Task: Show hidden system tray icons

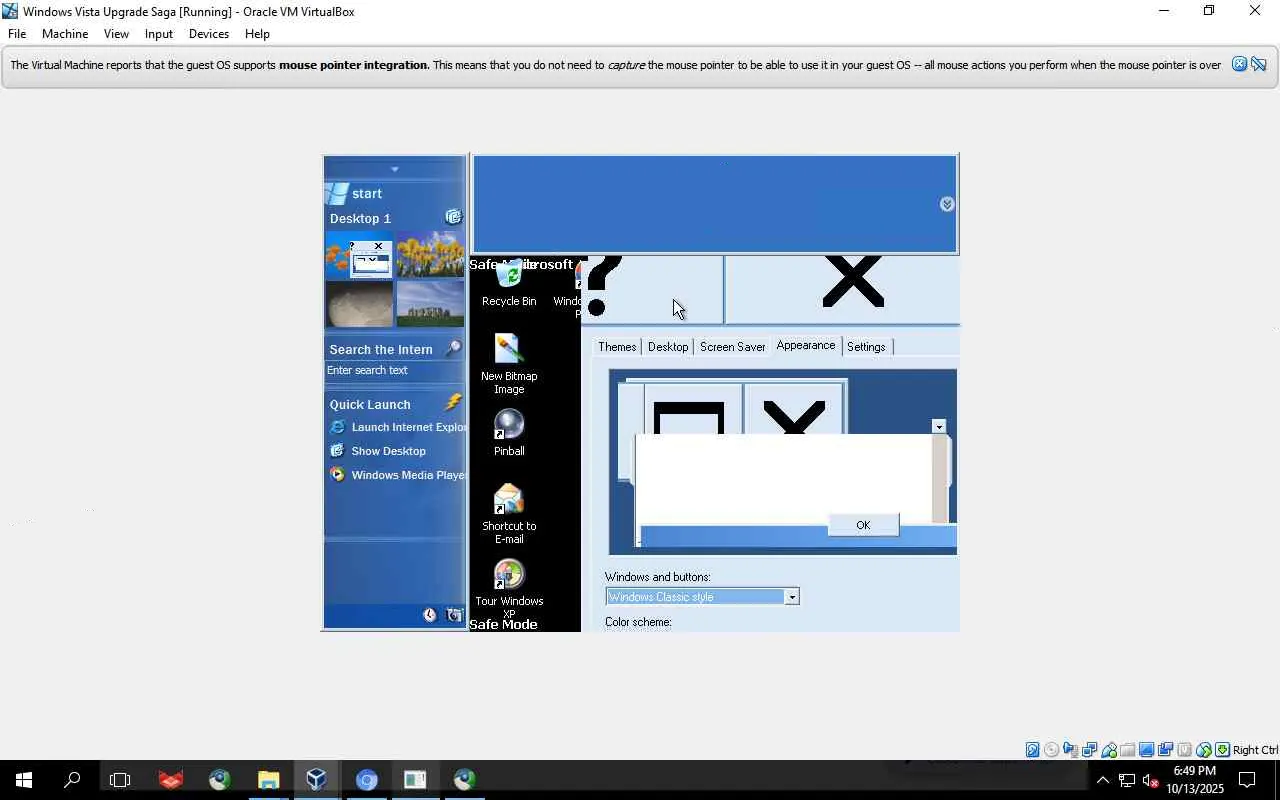Action: point(1103,780)
